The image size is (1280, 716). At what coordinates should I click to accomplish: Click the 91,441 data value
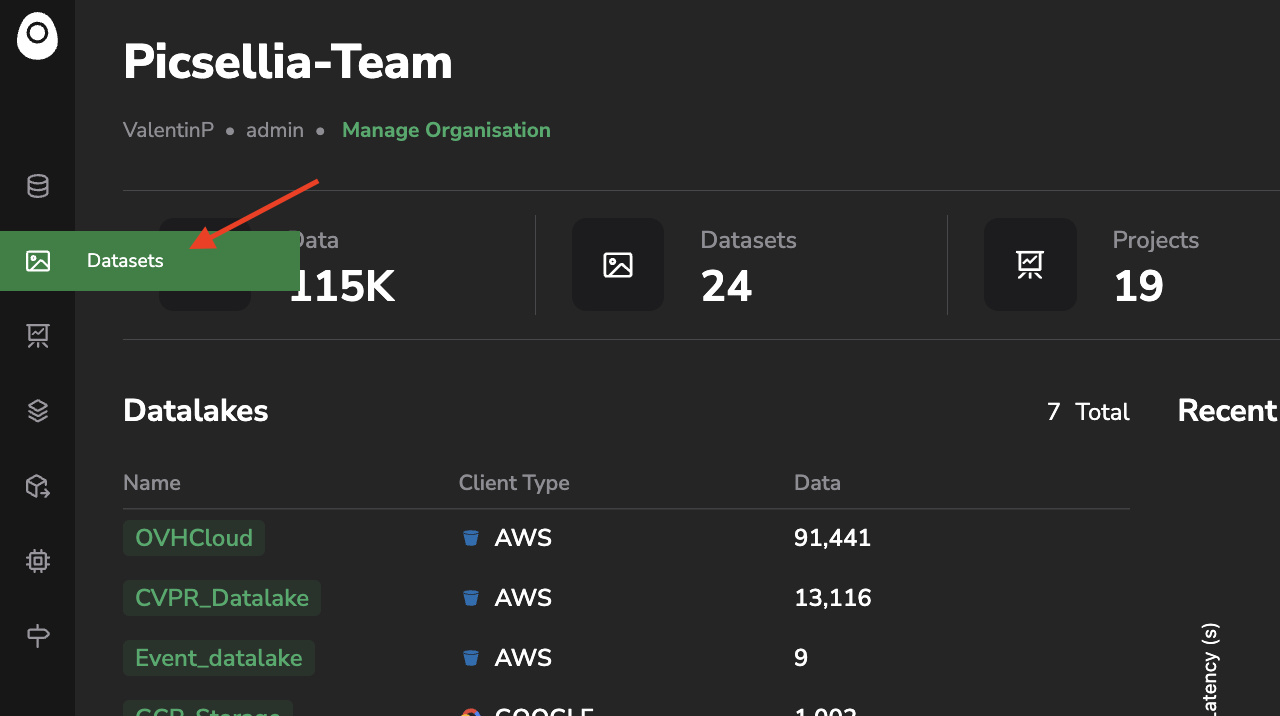(x=832, y=538)
